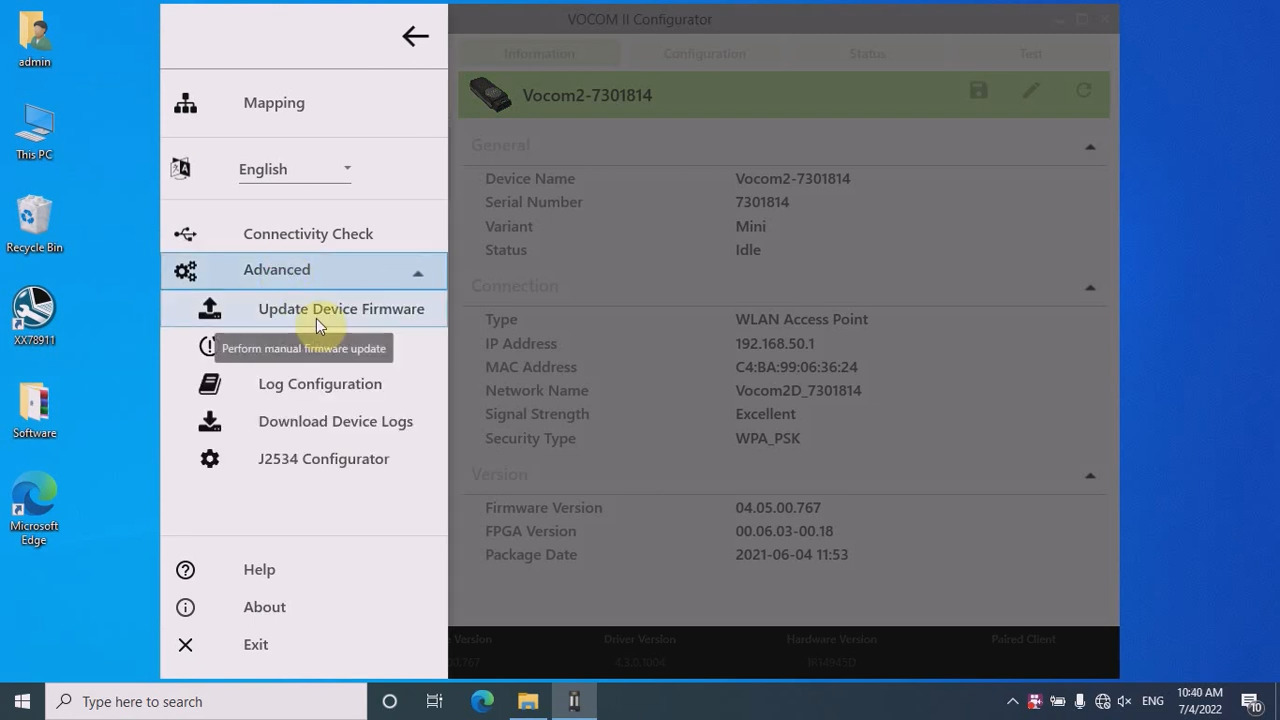The image size is (1280, 720).
Task: Click Exit to quit configurator
Action: [x=255, y=645]
